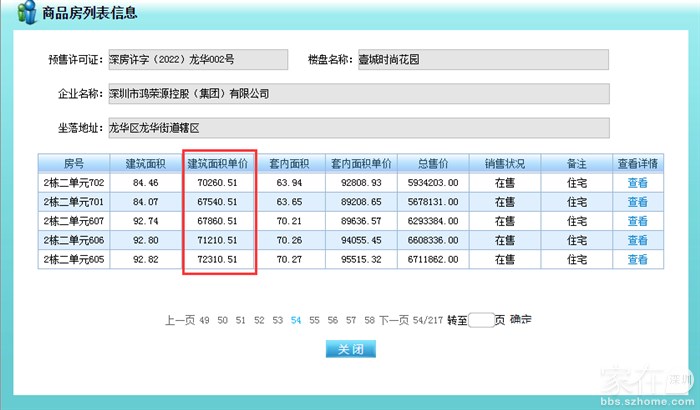Go to previous page via 上一页
700x410 pixels.
coord(179,321)
